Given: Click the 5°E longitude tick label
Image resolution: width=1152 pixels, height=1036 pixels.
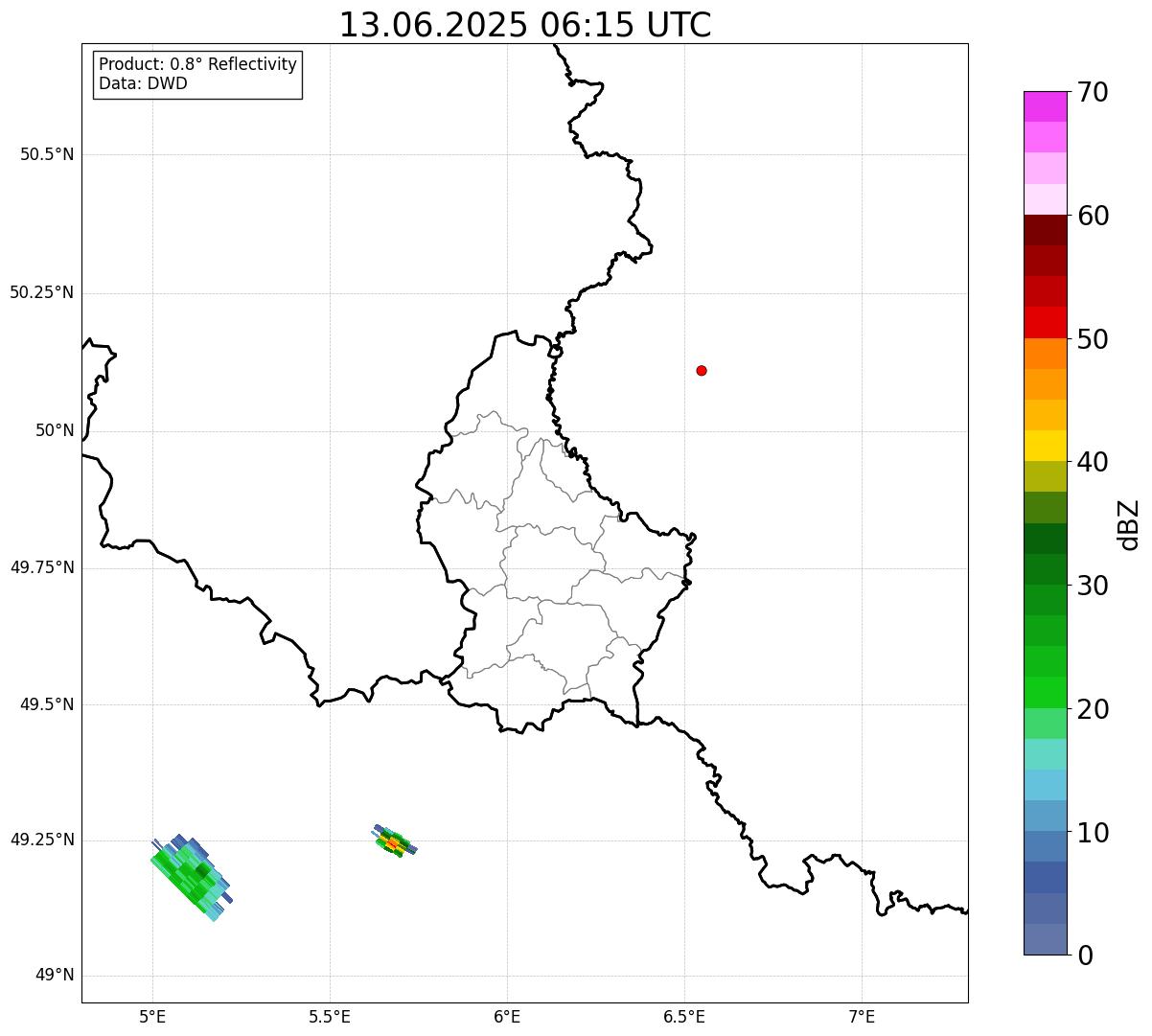Looking at the screenshot, I should coord(152,1017).
